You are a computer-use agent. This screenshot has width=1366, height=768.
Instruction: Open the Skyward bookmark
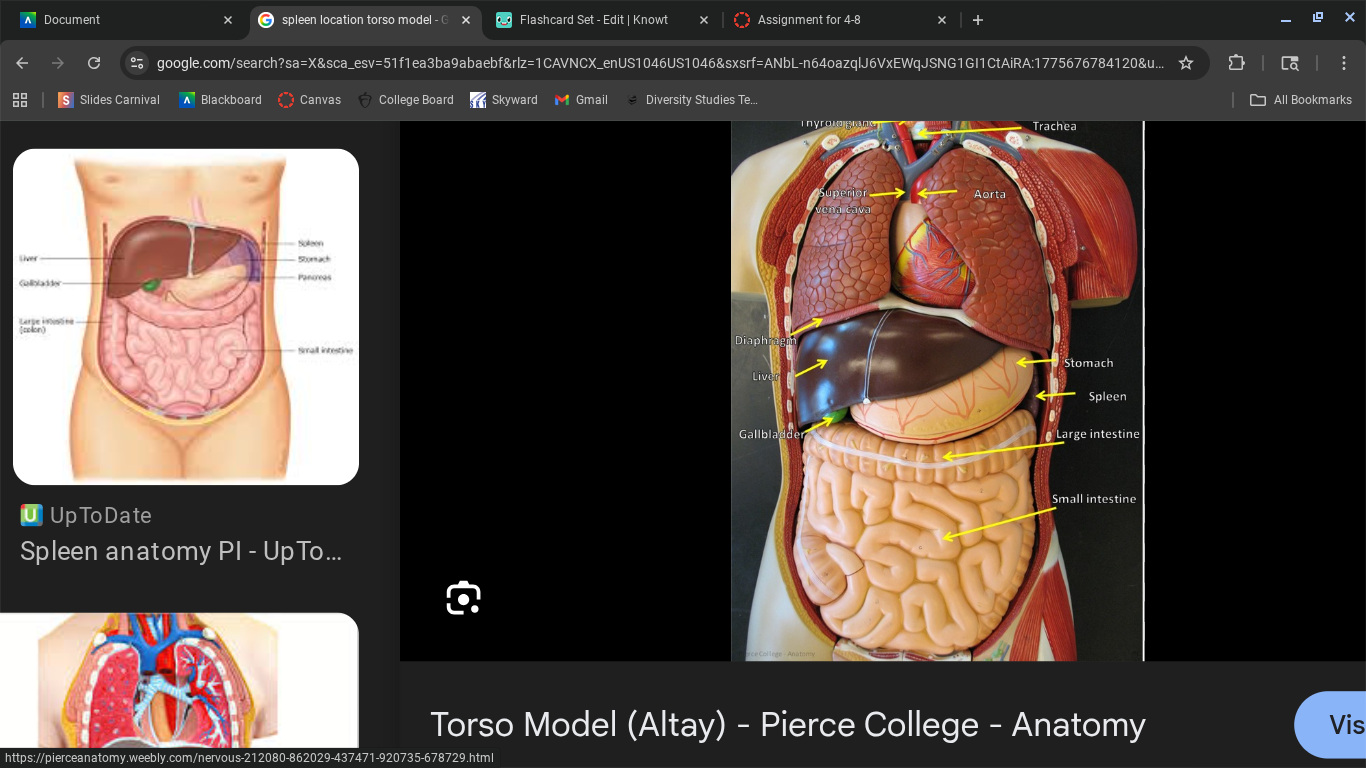pos(504,100)
